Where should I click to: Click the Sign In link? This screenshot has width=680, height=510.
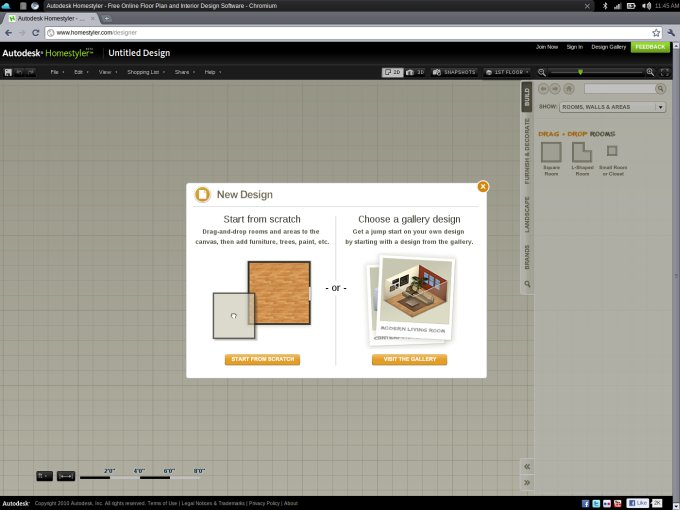(x=575, y=47)
